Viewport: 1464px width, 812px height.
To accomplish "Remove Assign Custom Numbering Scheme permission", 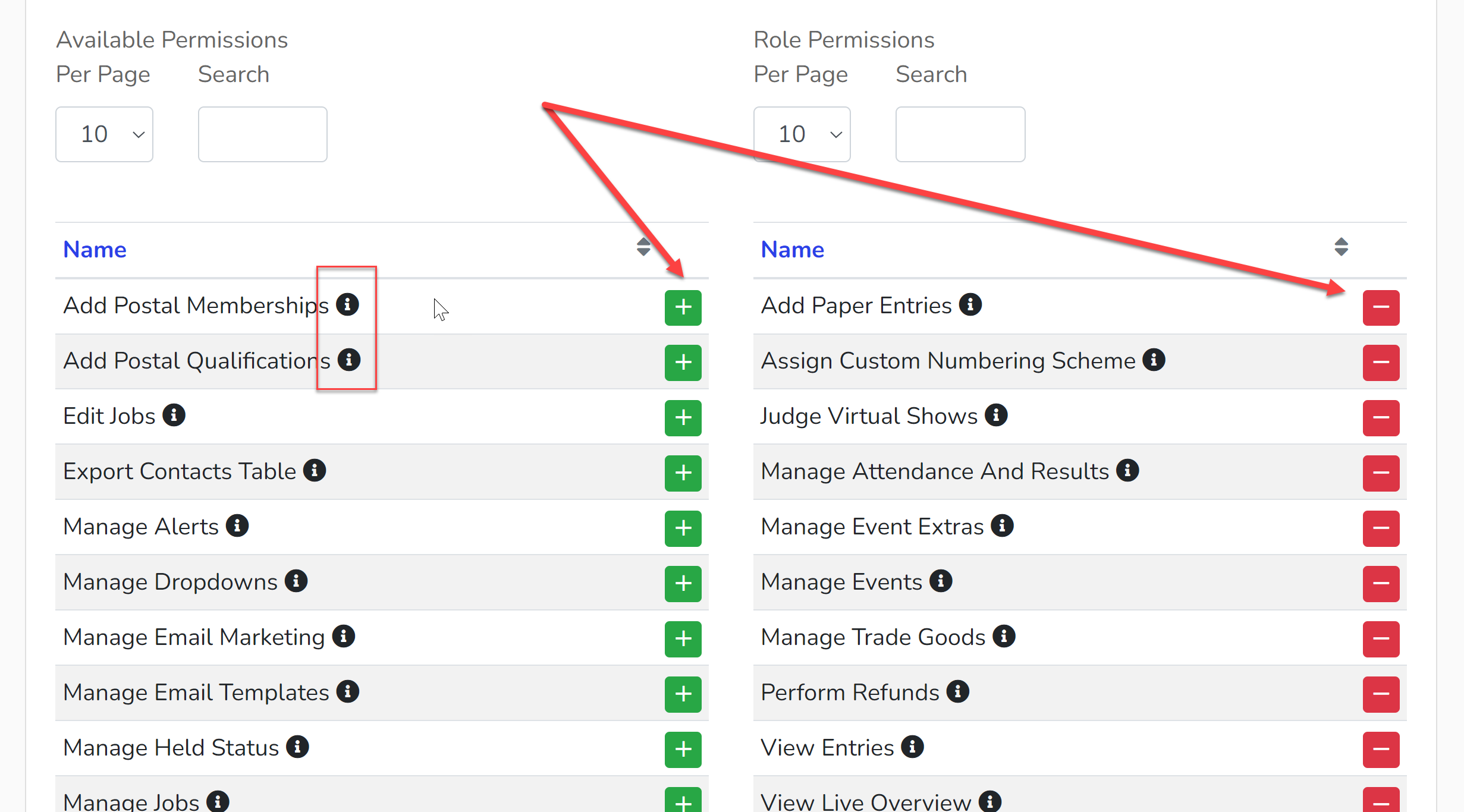I will [x=1381, y=363].
